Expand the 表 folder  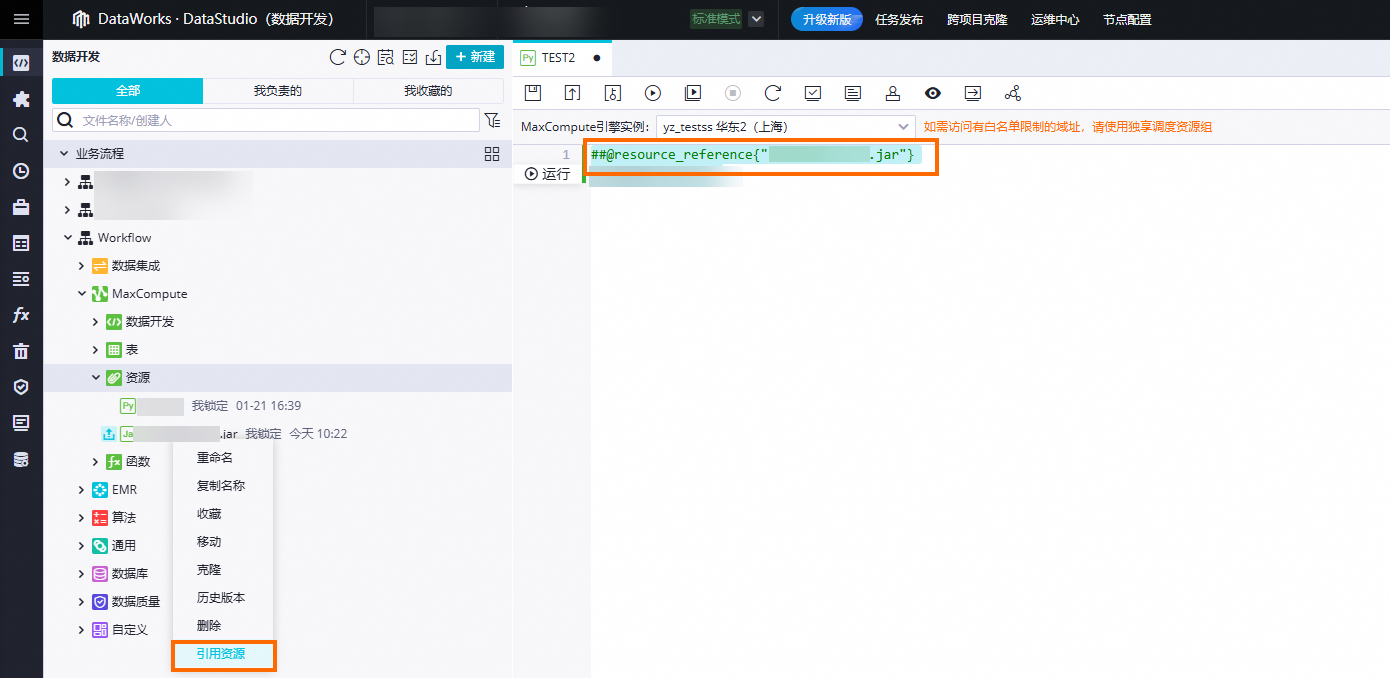tap(96, 350)
